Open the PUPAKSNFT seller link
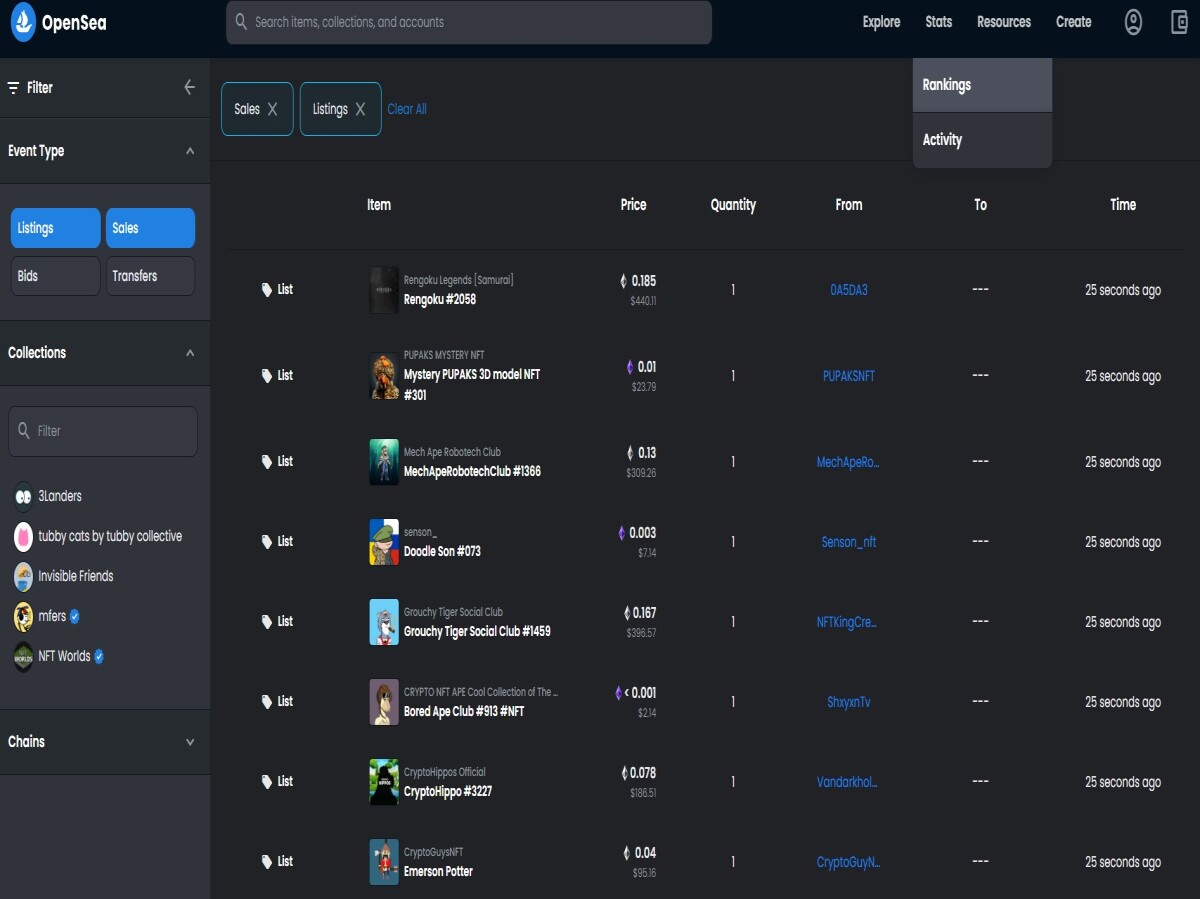The image size is (1200, 899). 848,376
